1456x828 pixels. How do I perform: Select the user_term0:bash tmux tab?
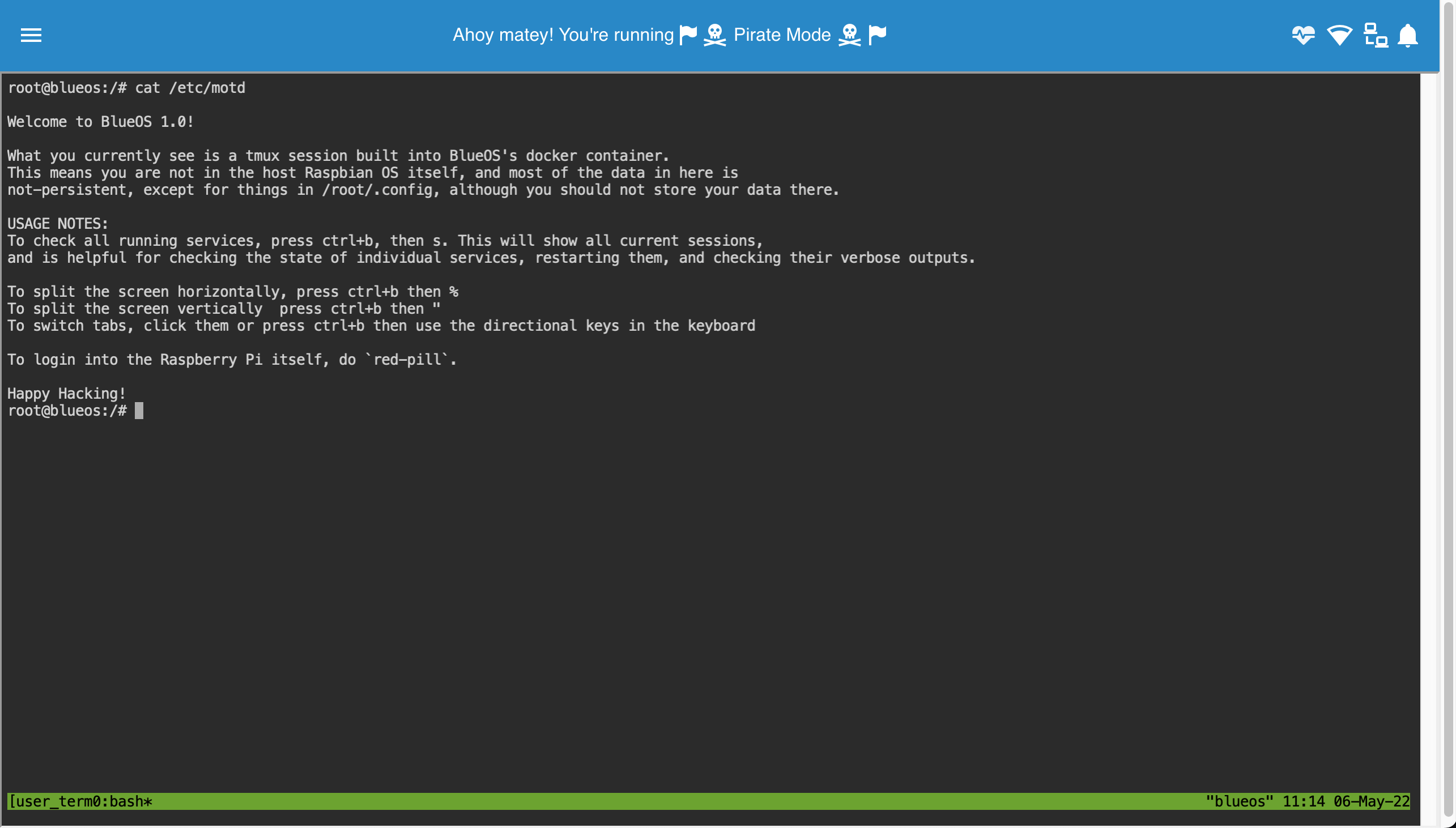pyautogui.click(x=80, y=801)
